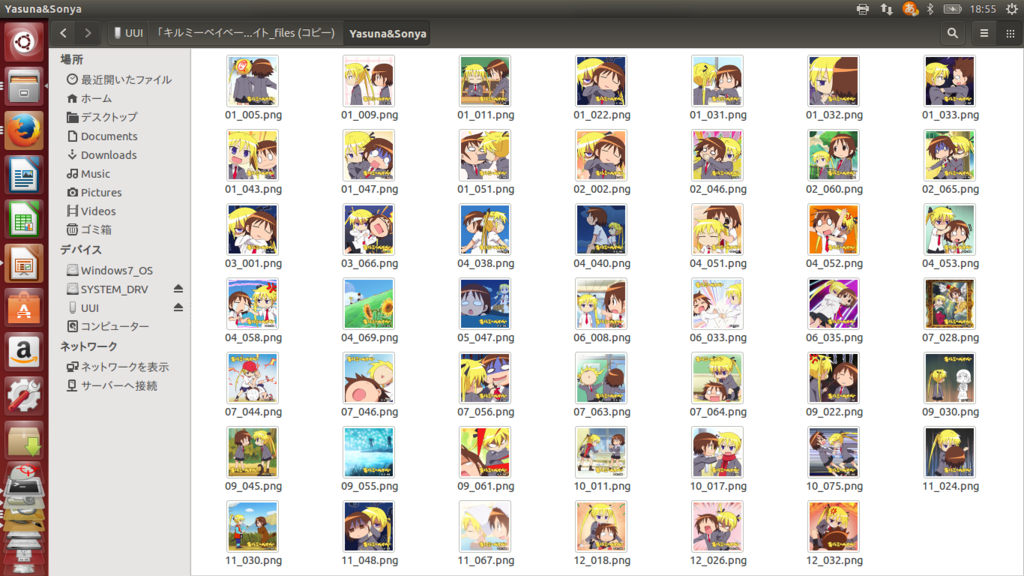Go to UUI in the path bar

[128, 33]
